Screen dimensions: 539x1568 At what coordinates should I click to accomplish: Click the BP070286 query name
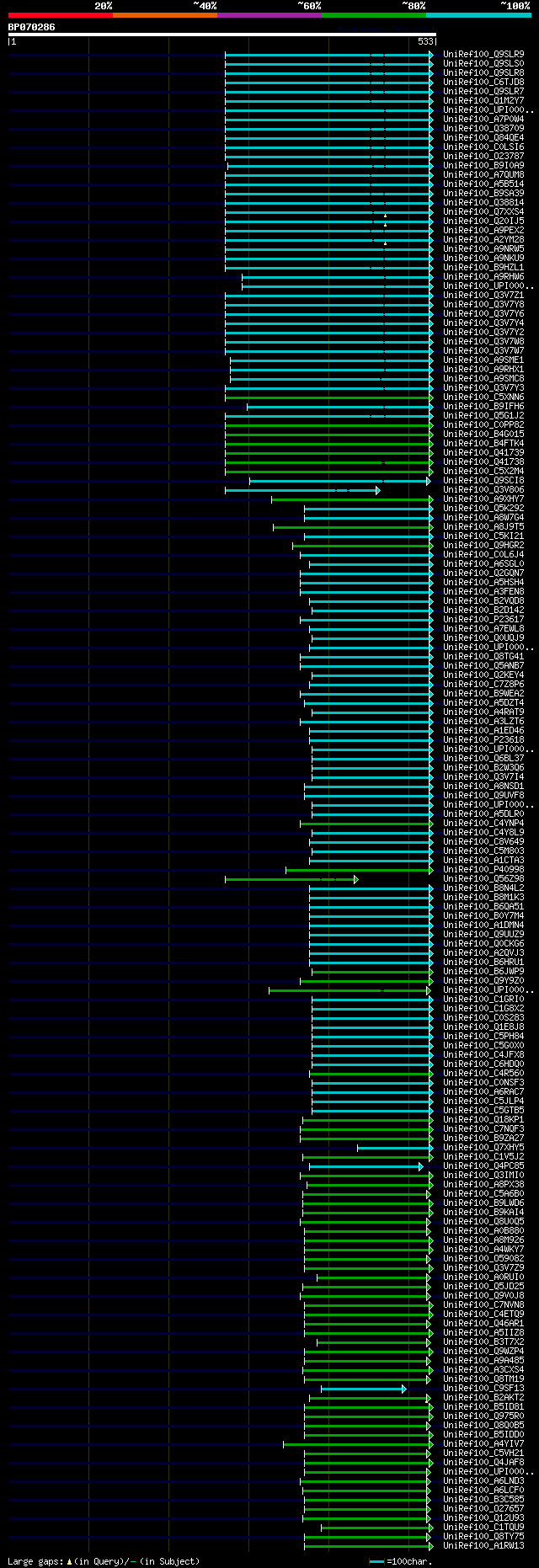(x=32, y=27)
